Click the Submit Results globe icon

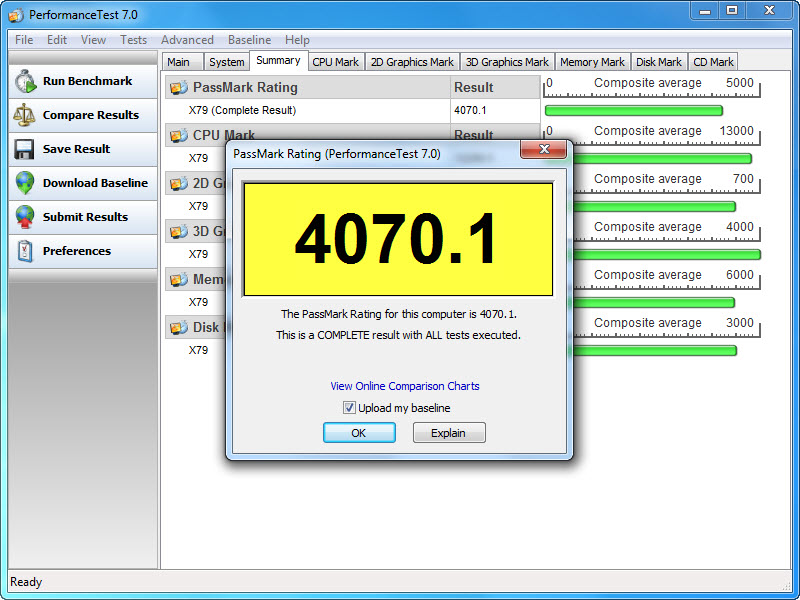tap(24, 217)
